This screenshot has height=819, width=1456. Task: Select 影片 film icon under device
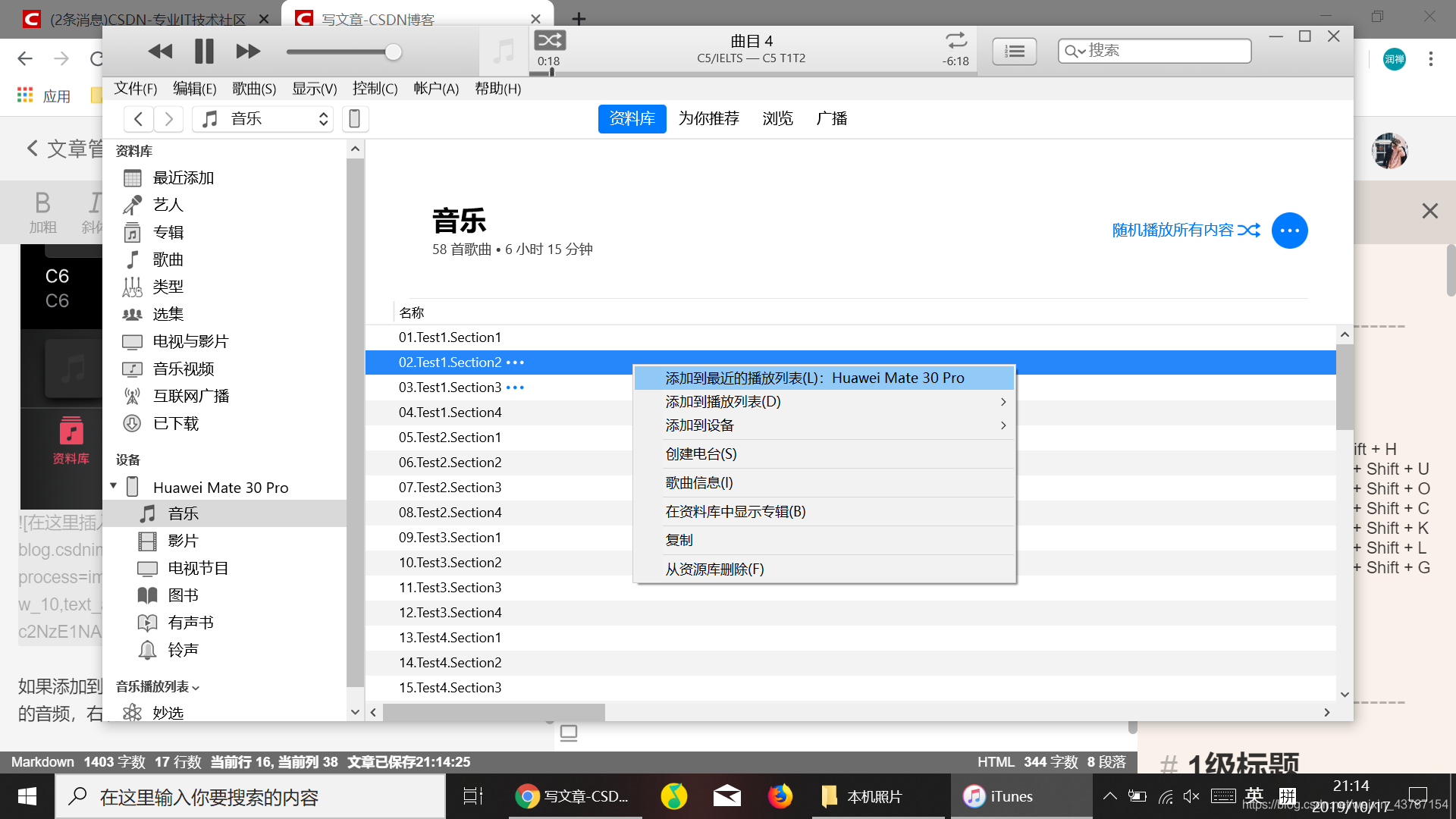(x=148, y=541)
